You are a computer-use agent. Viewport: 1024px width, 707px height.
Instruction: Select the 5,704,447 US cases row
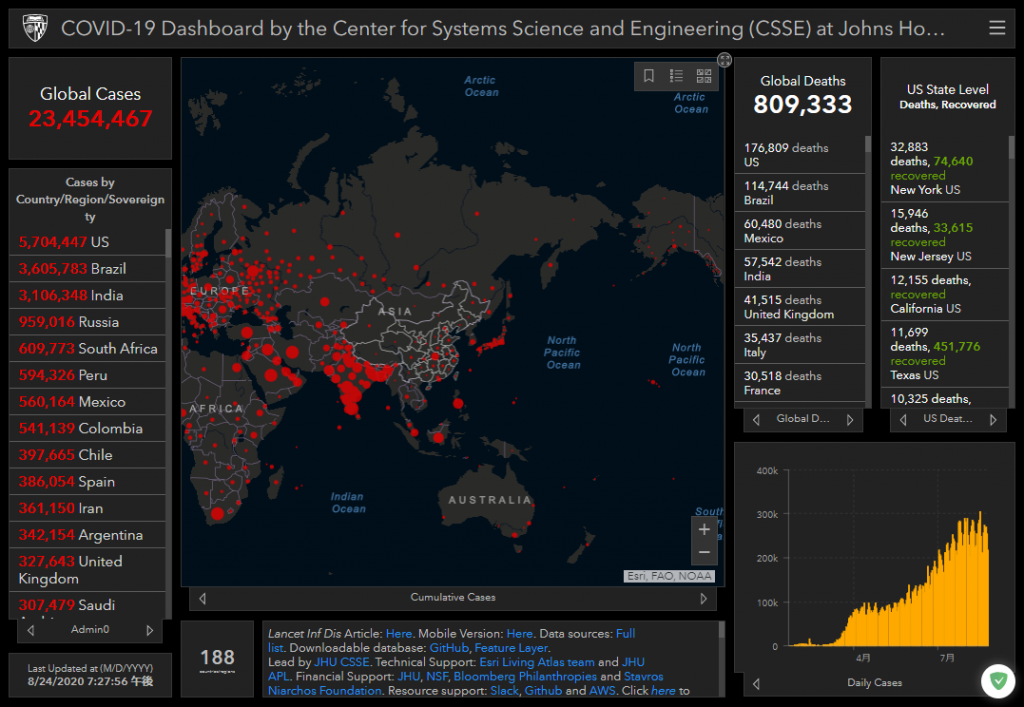pos(88,242)
